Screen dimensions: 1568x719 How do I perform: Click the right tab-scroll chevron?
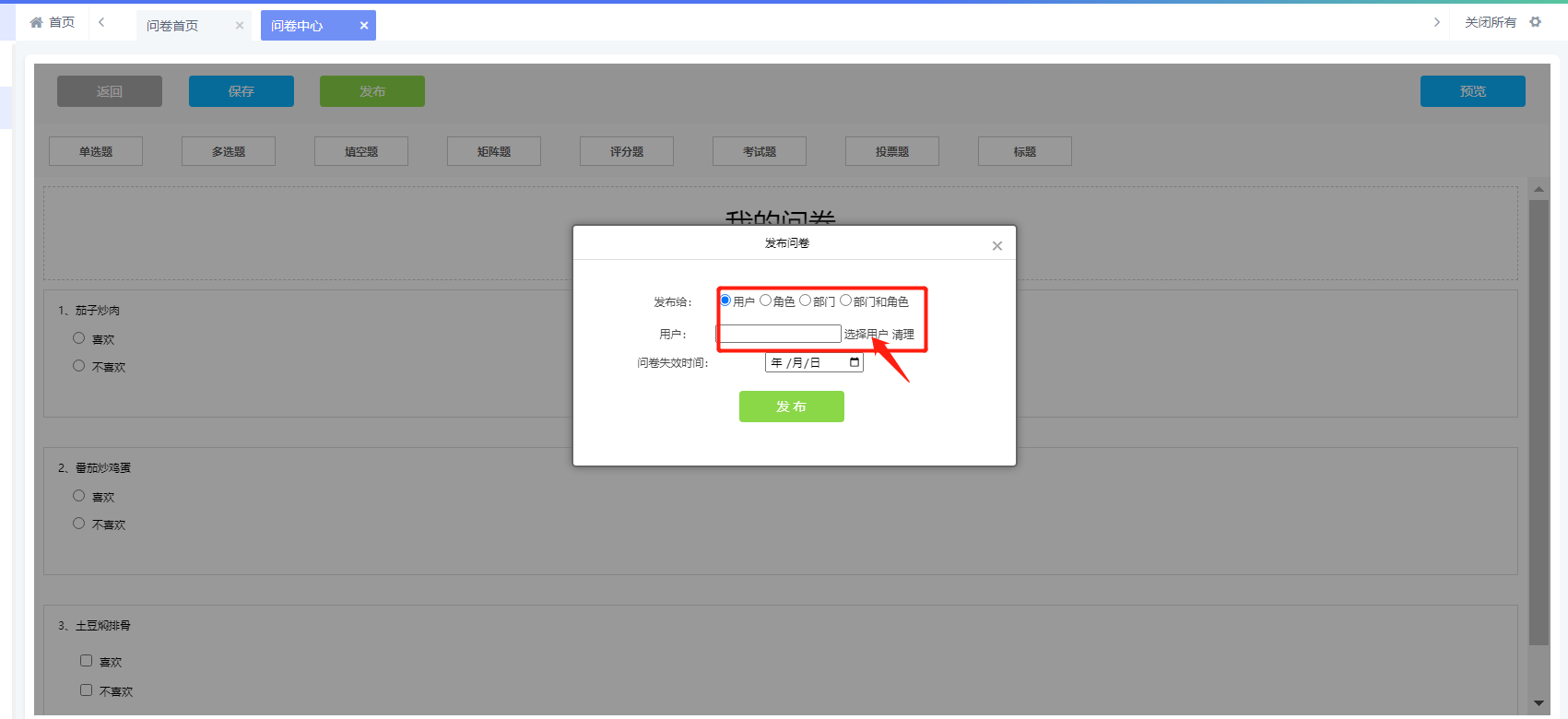1436,22
